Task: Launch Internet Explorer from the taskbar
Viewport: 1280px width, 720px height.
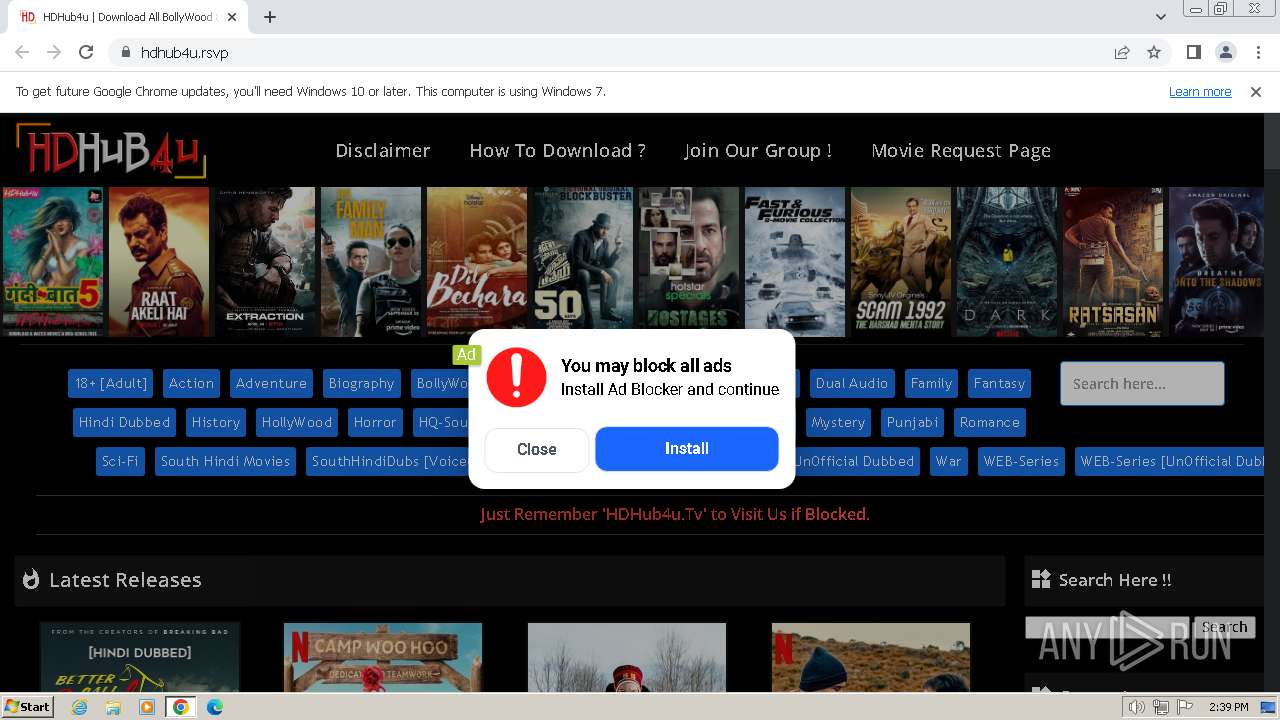Action: pyautogui.click(x=80, y=707)
